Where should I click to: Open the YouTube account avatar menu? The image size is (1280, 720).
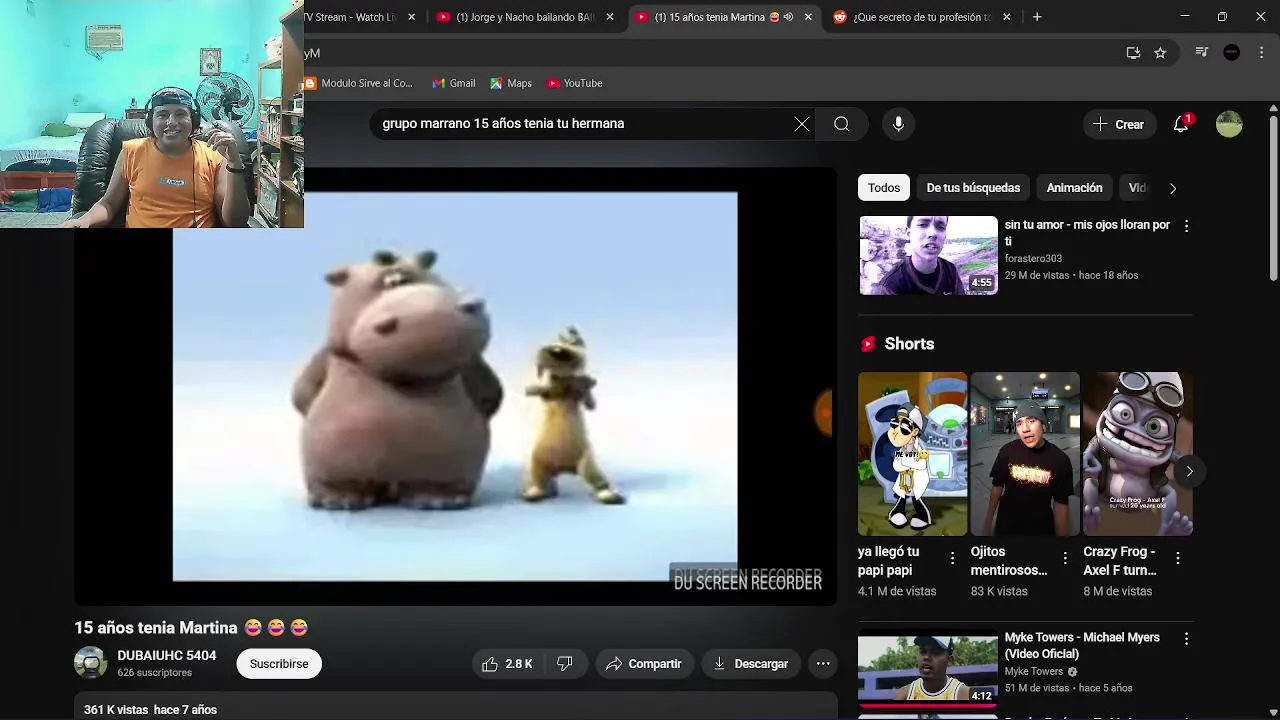tap(1229, 124)
